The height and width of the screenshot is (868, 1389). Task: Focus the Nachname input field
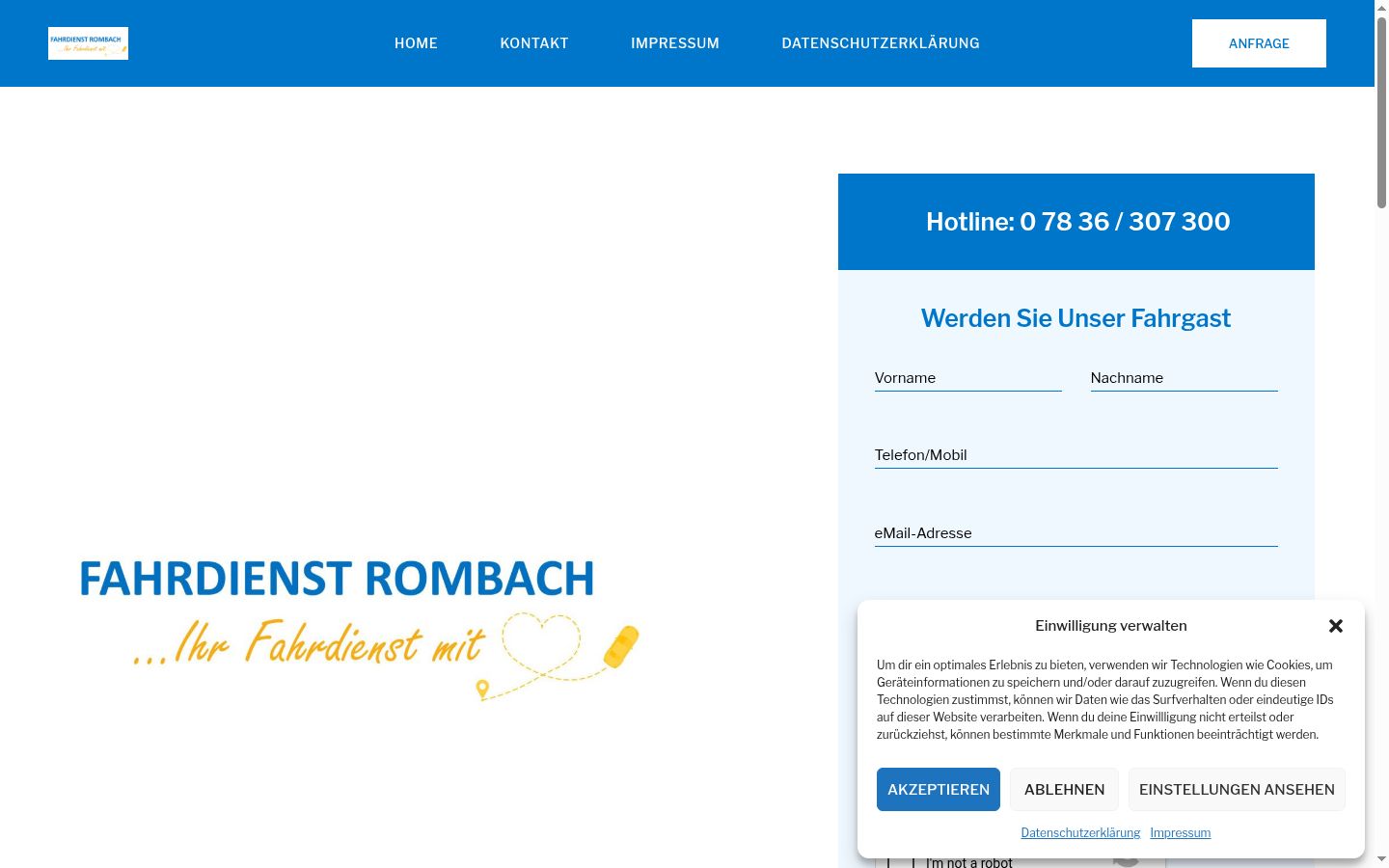tap(1184, 378)
